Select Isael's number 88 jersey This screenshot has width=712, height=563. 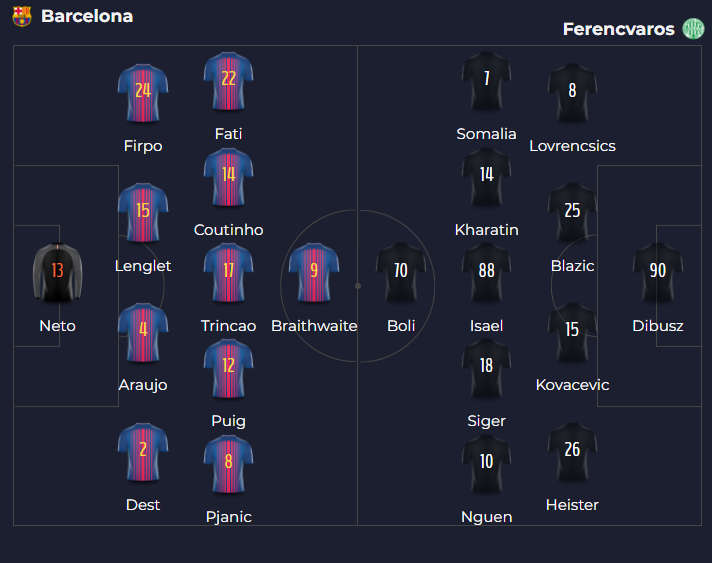tap(486, 272)
